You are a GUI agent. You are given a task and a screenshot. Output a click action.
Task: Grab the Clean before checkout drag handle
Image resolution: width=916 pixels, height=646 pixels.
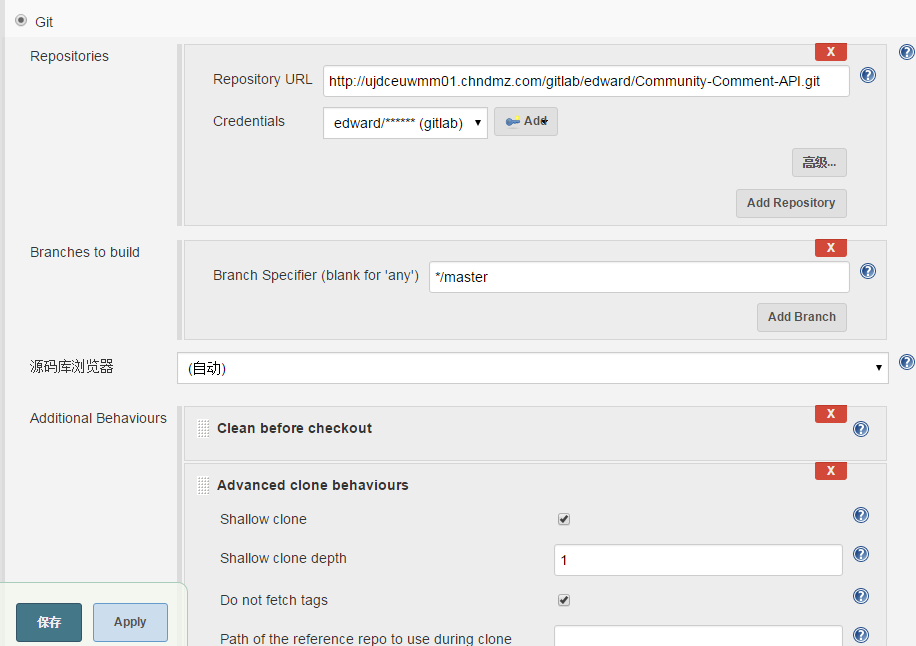(x=203, y=428)
